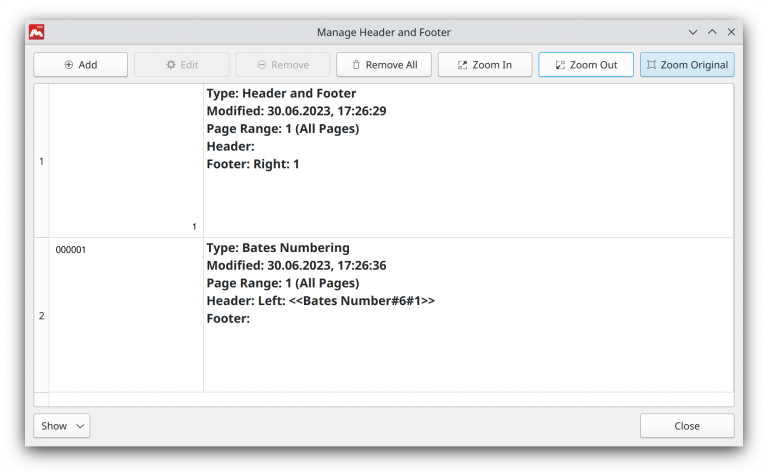The width and height of the screenshot is (768, 476).
Task: Close window with title bar X
Action: coord(731,32)
